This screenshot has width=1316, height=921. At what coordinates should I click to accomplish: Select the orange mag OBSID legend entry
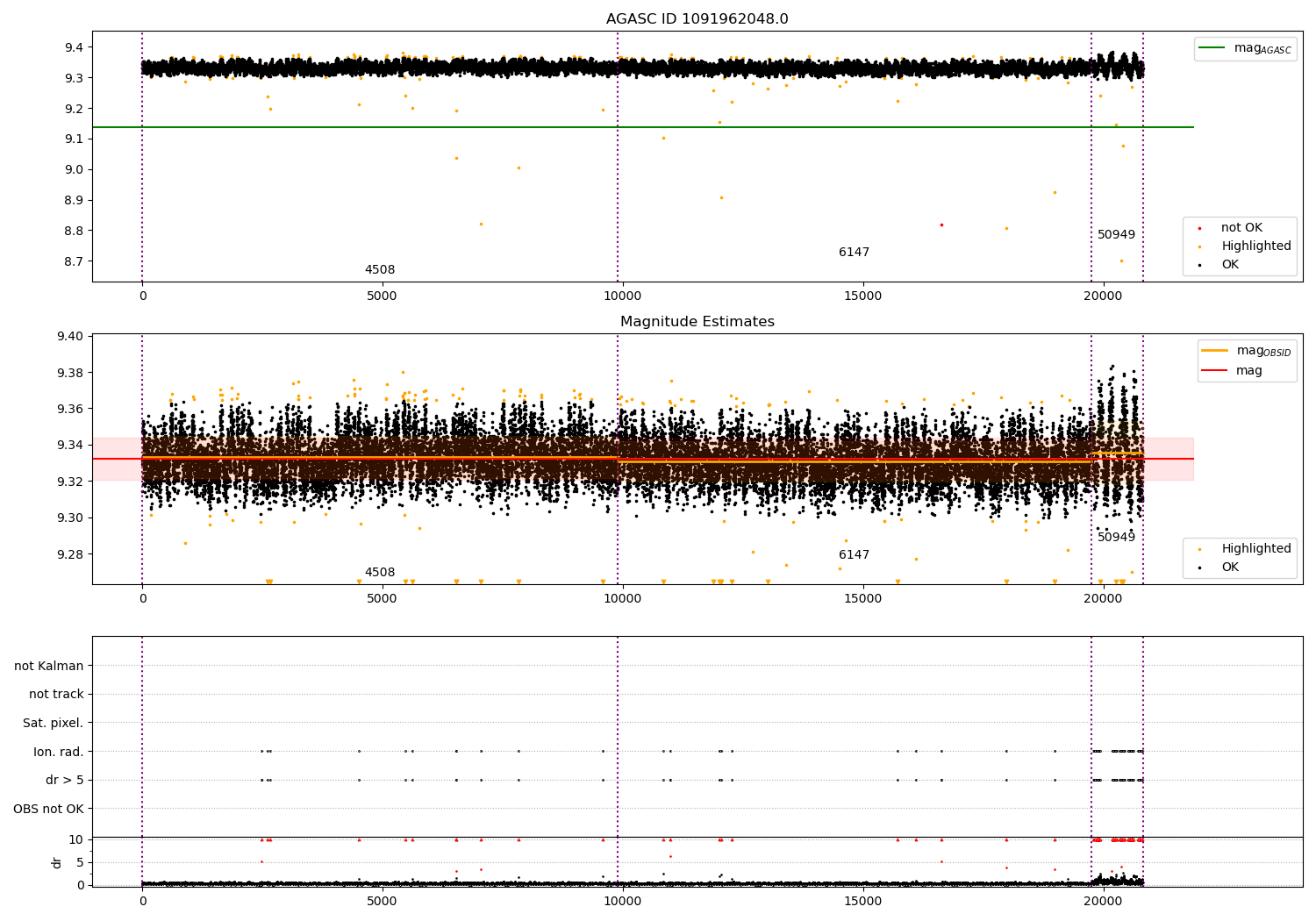click(1247, 351)
